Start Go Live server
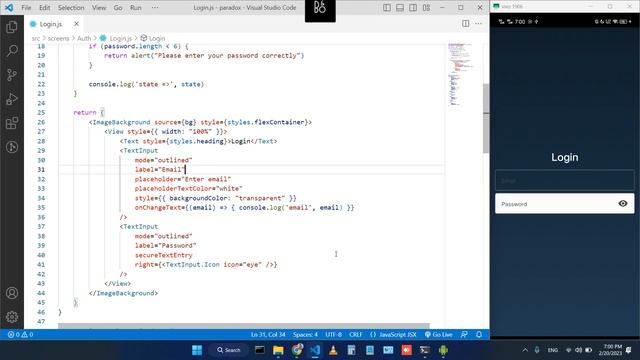This screenshot has width=640, height=360. pos(438,334)
